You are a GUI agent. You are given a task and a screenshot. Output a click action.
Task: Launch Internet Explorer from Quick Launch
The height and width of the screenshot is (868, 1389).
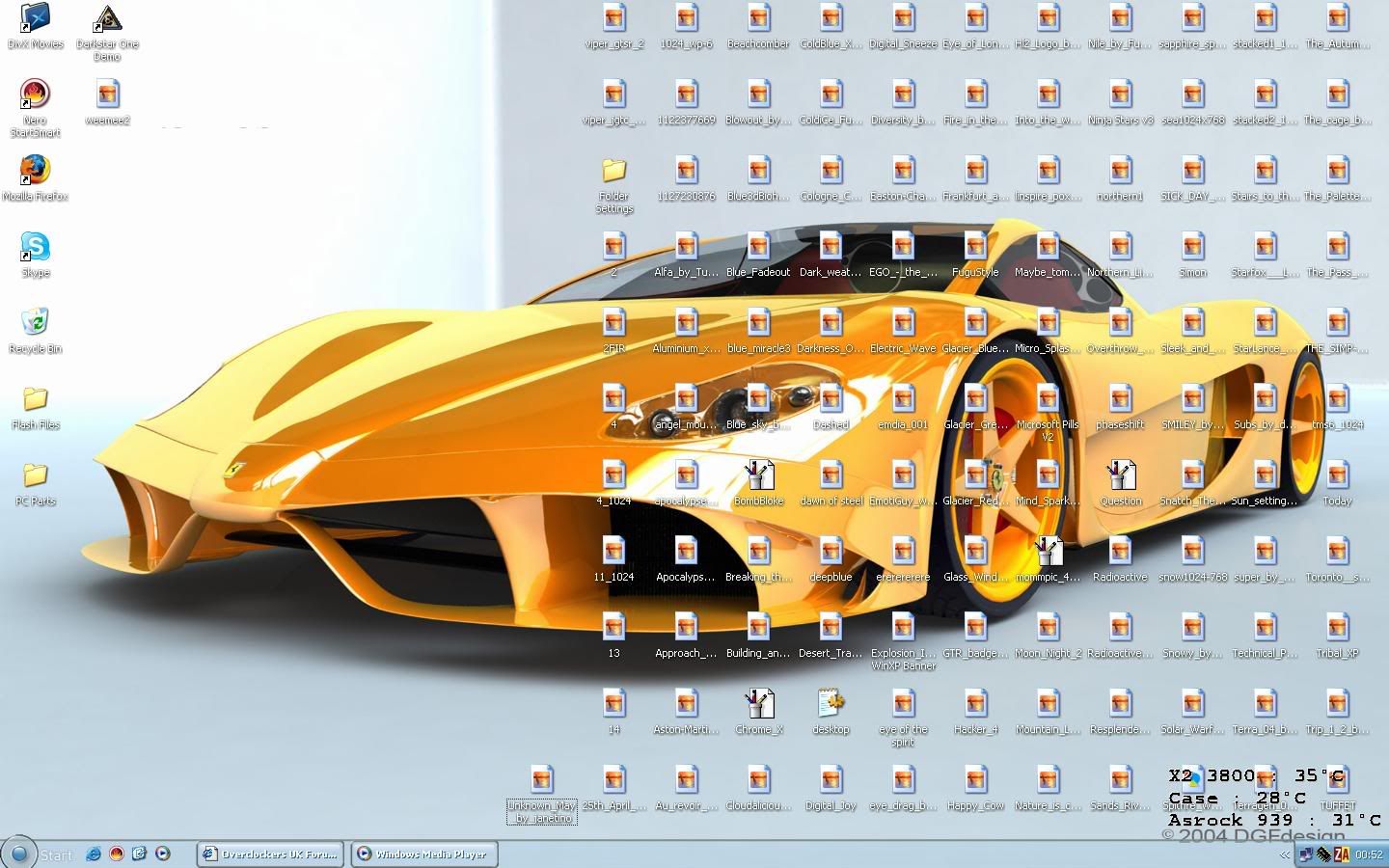point(94,854)
